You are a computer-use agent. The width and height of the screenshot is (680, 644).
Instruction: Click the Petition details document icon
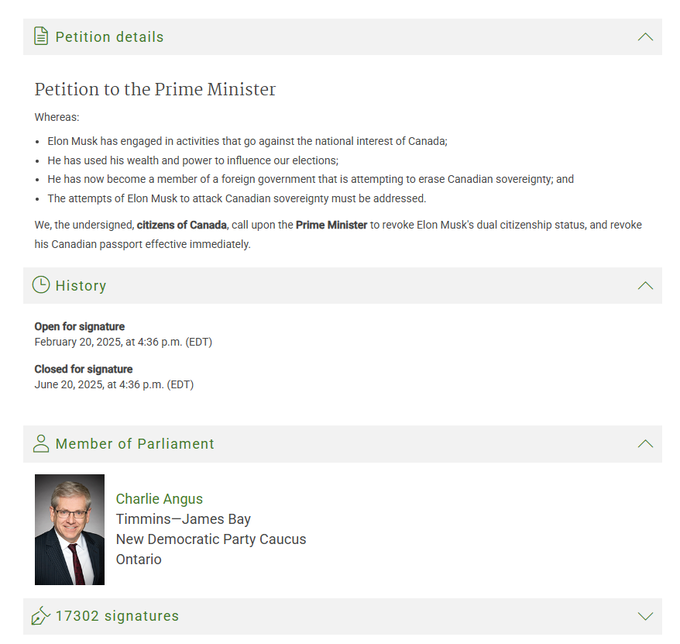pyautogui.click(x=41, y=37)
